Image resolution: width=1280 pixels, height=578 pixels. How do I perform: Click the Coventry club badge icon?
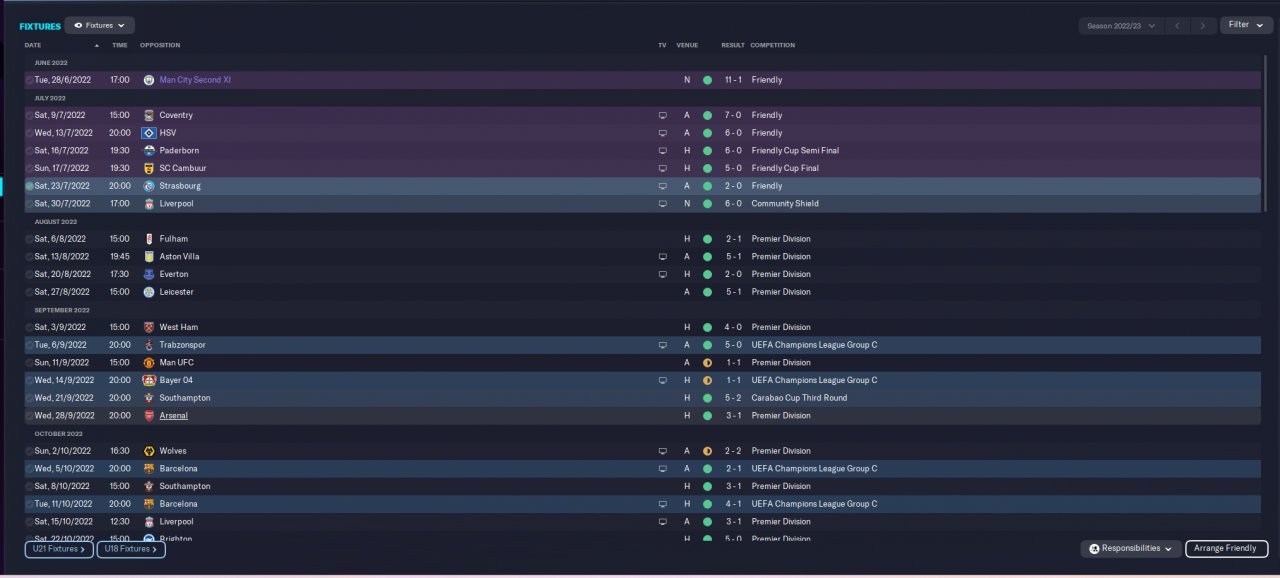point(149,115)
